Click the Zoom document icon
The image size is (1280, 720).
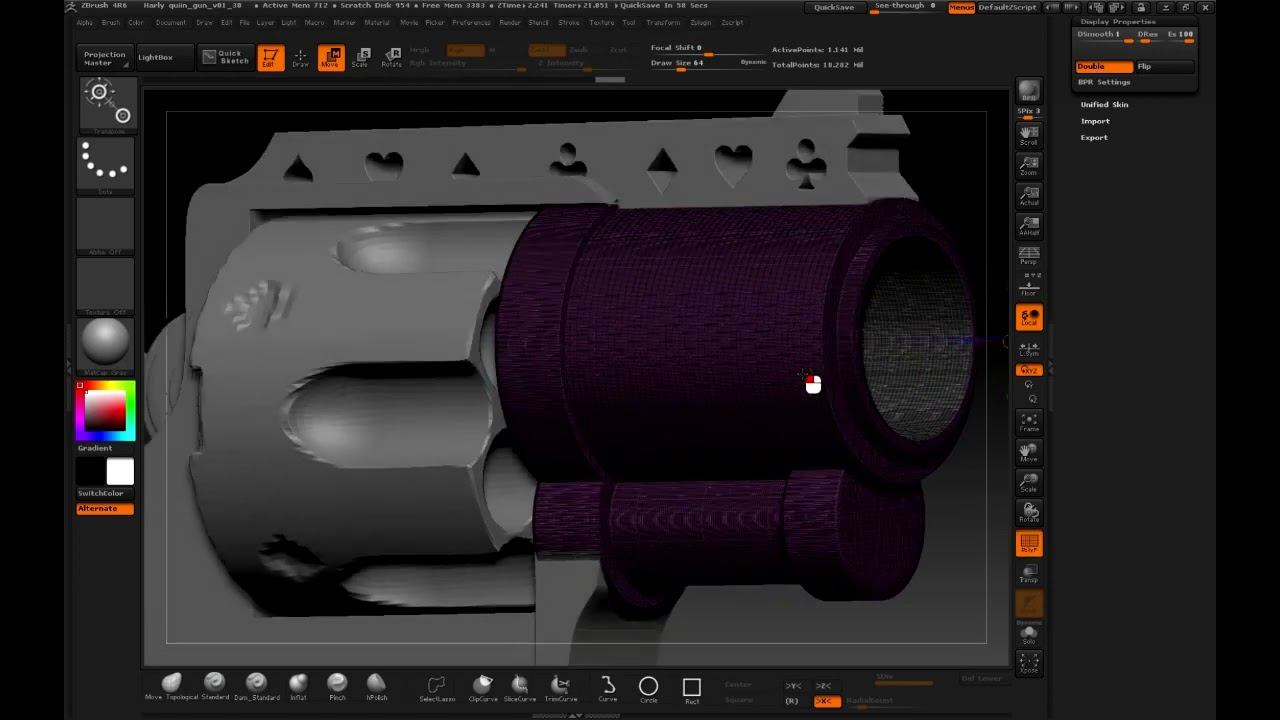[1029, 166]
